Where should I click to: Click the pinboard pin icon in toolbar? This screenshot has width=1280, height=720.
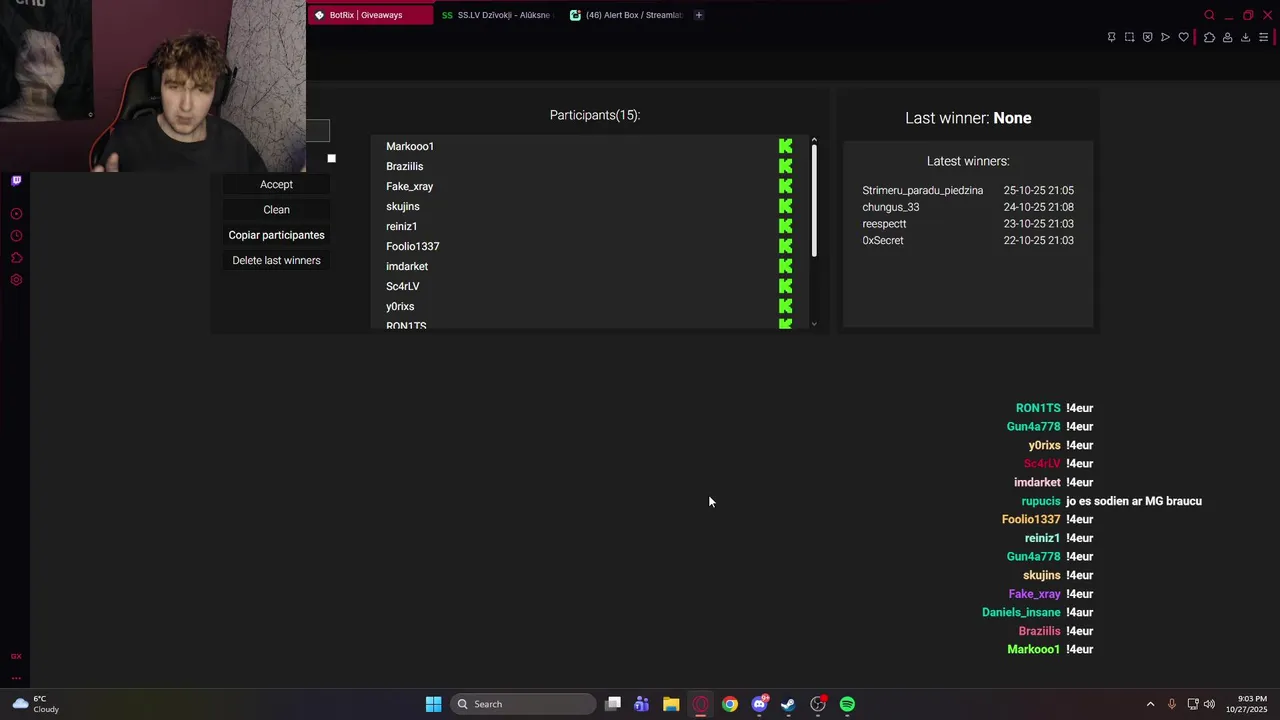(x=1111, y=37)
